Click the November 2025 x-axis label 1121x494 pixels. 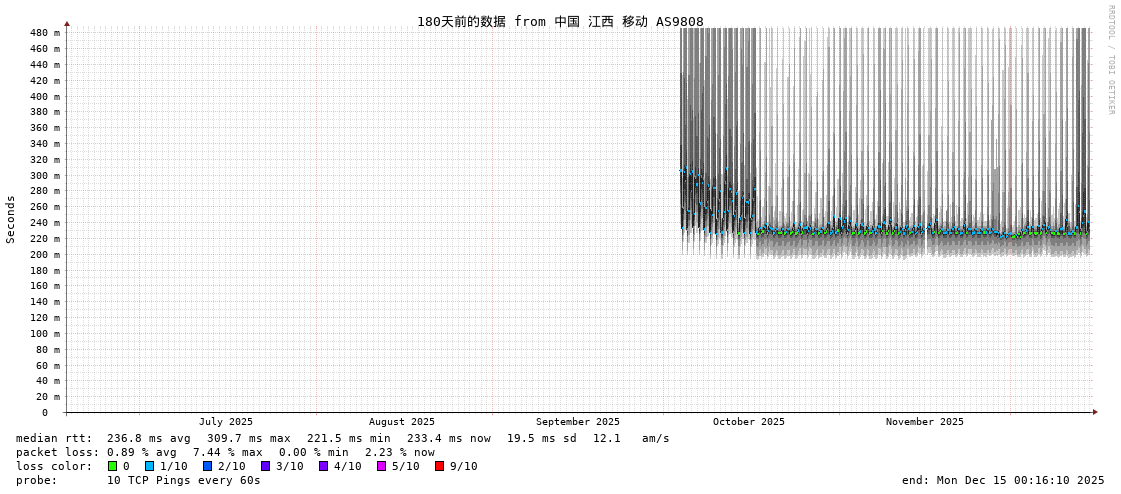(x=924, y=422)
